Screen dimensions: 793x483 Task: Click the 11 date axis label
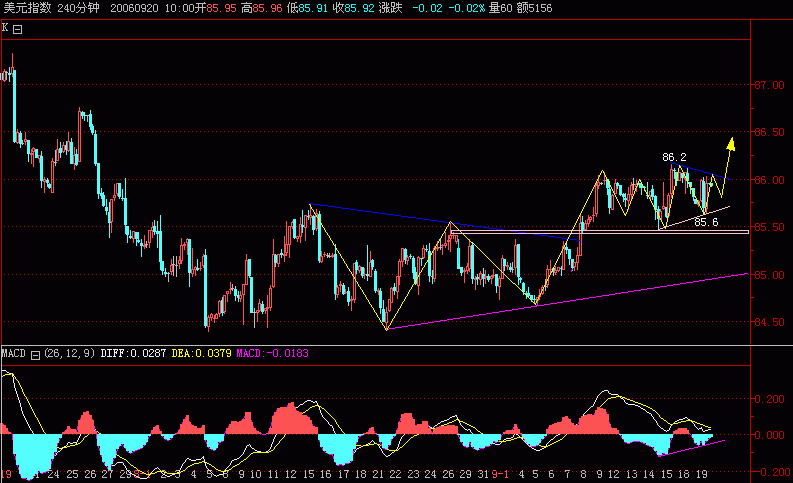[x=273, y=474]
